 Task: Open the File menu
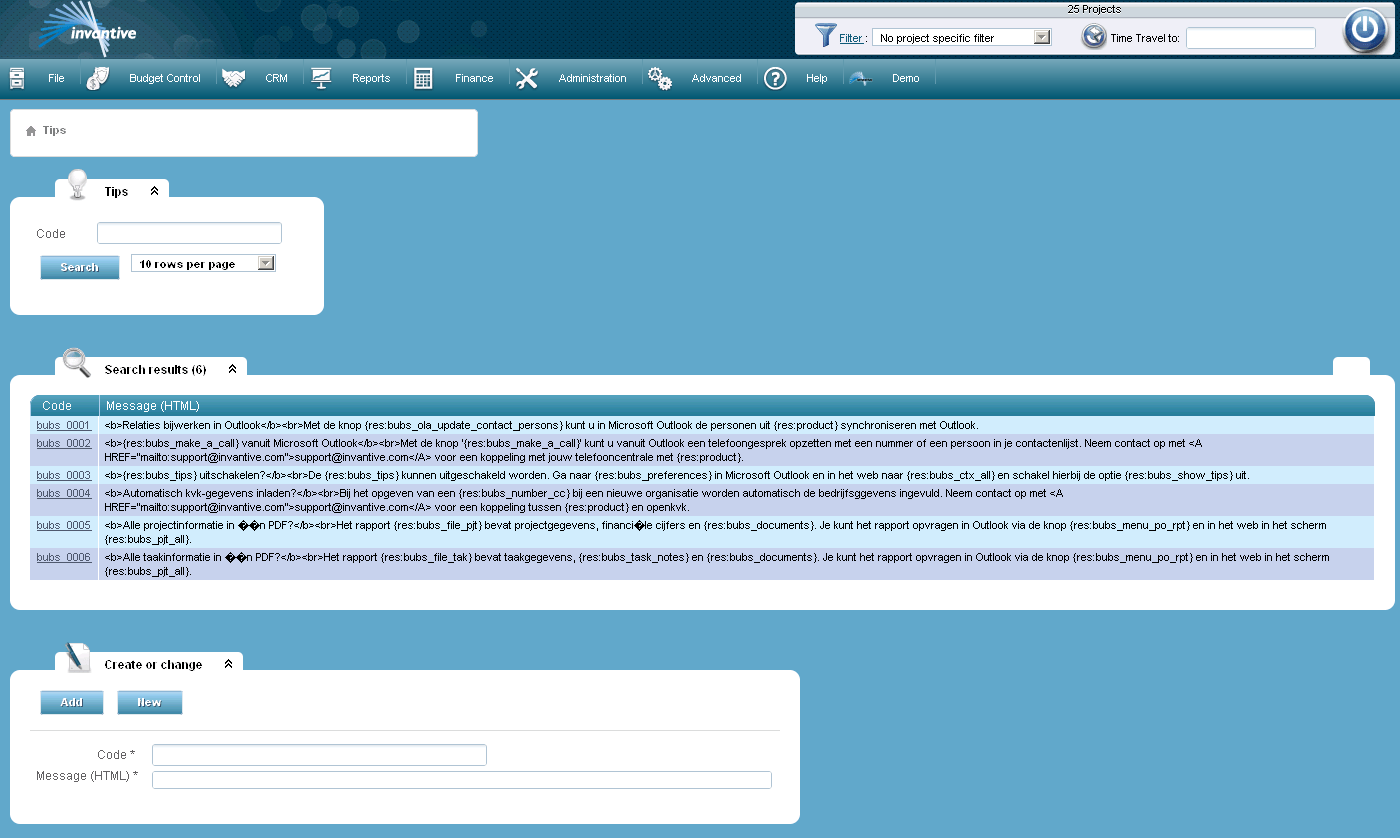click(x=56, y=78)
